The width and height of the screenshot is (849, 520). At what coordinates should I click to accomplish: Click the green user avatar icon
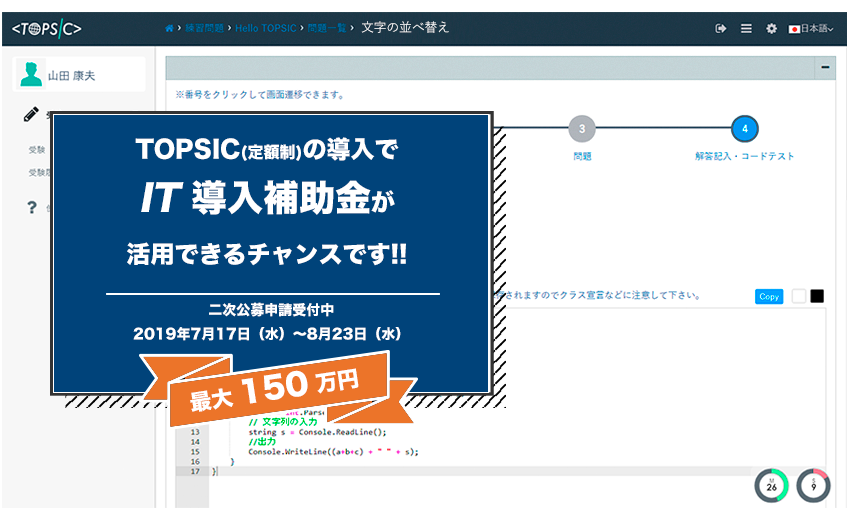coord(31,74)
